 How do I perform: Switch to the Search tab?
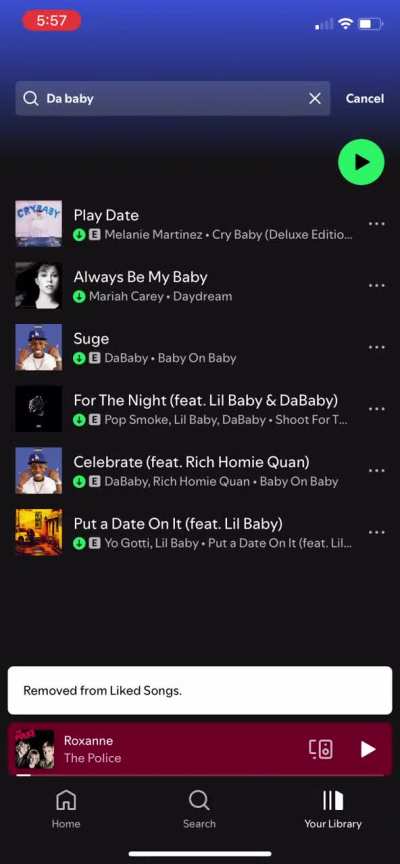pos(199,809)
